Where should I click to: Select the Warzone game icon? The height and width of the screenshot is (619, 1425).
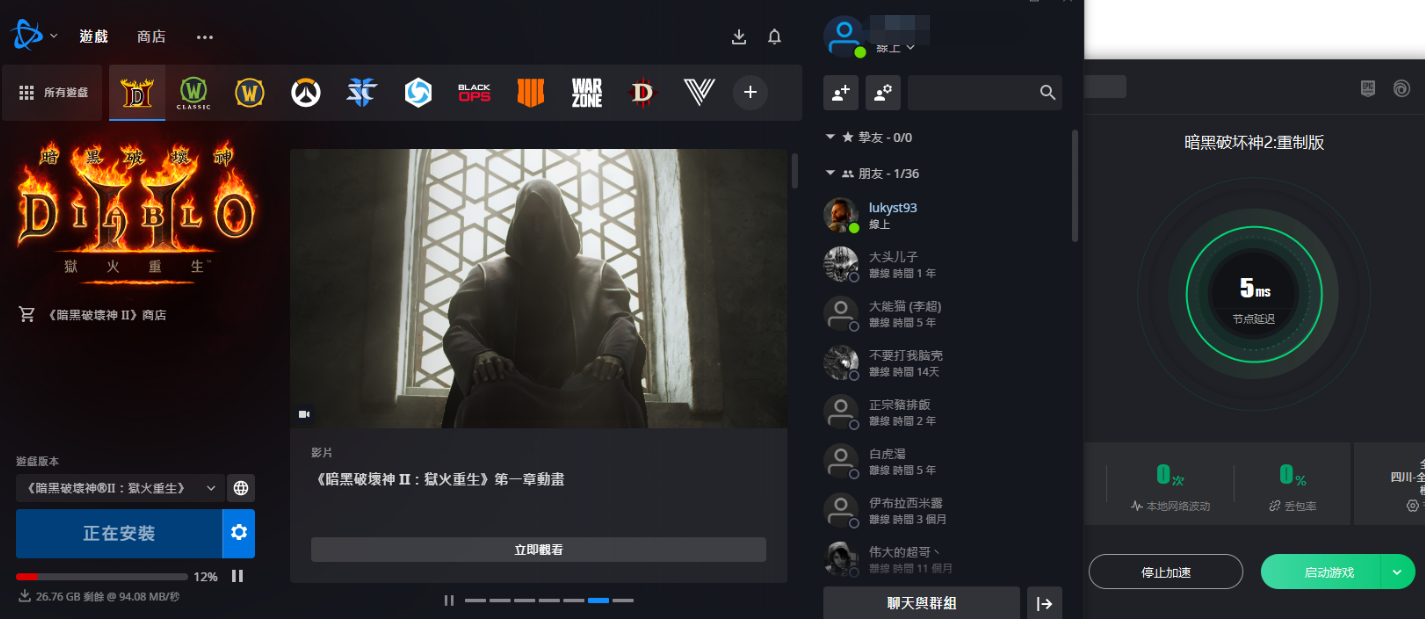[x=587, y=93]
